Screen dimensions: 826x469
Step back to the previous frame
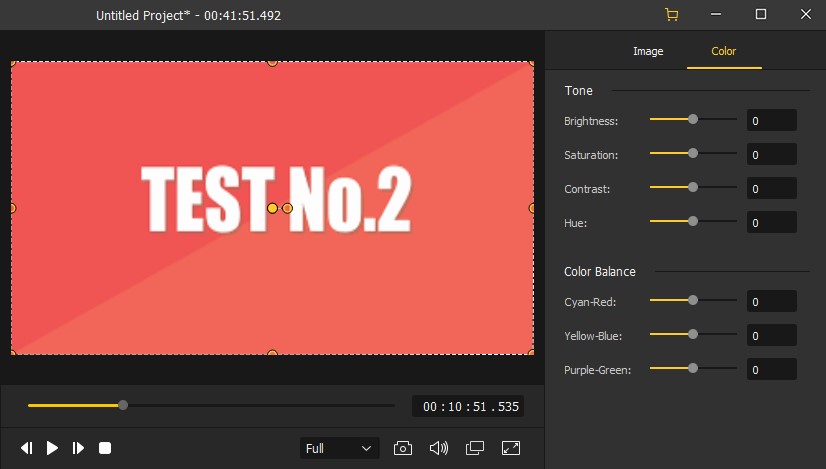27,448
